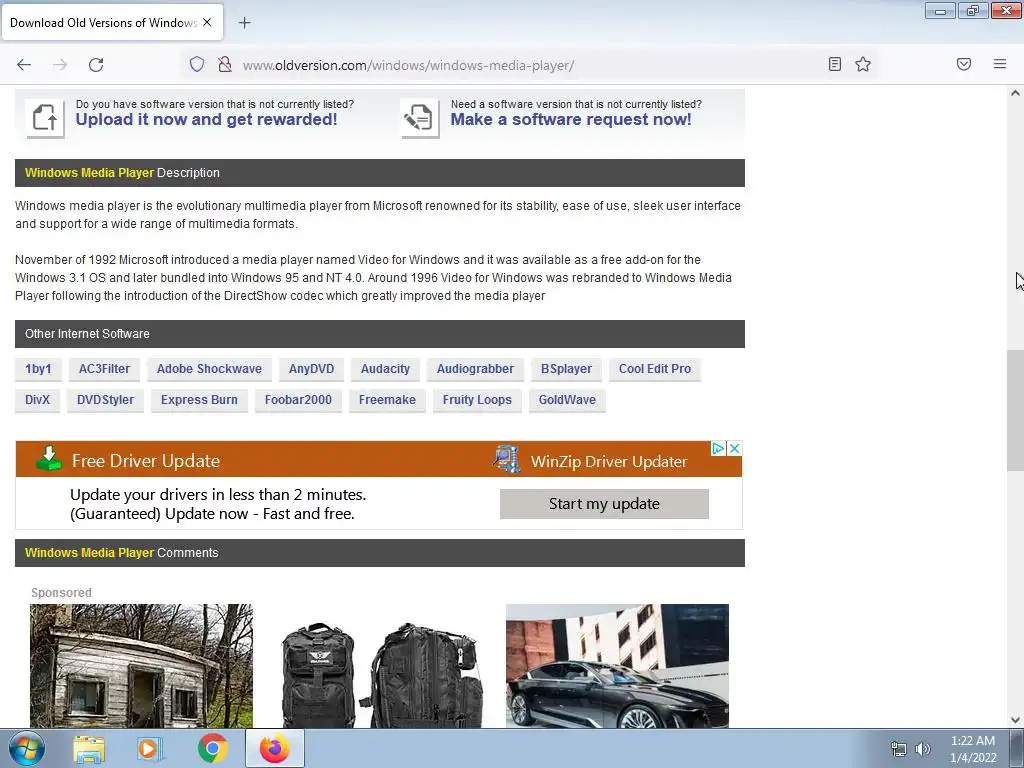
Task: Go back to the previous page
Action: click(24, 65)
